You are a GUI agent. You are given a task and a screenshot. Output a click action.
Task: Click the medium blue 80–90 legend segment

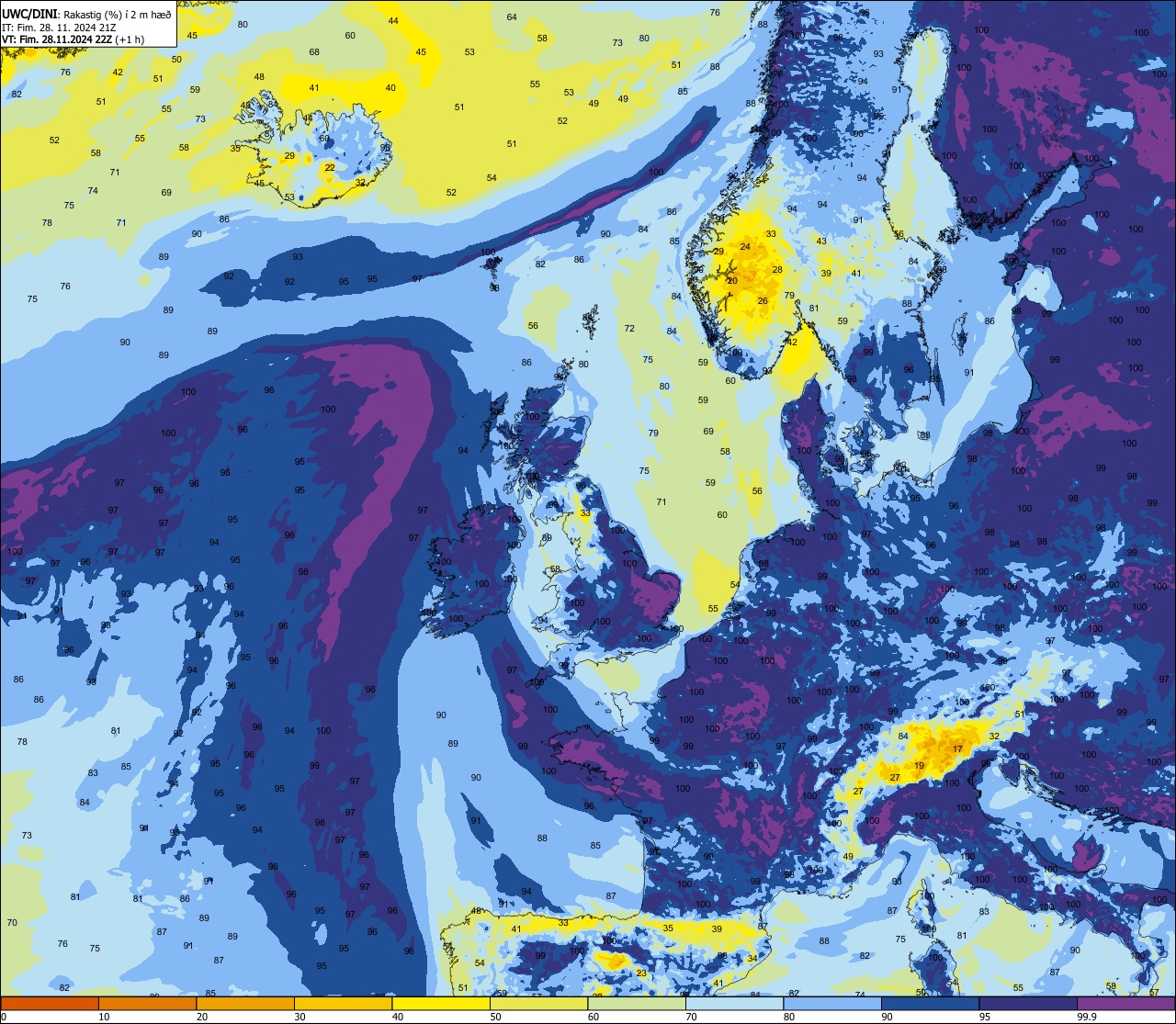[832, 1004]
